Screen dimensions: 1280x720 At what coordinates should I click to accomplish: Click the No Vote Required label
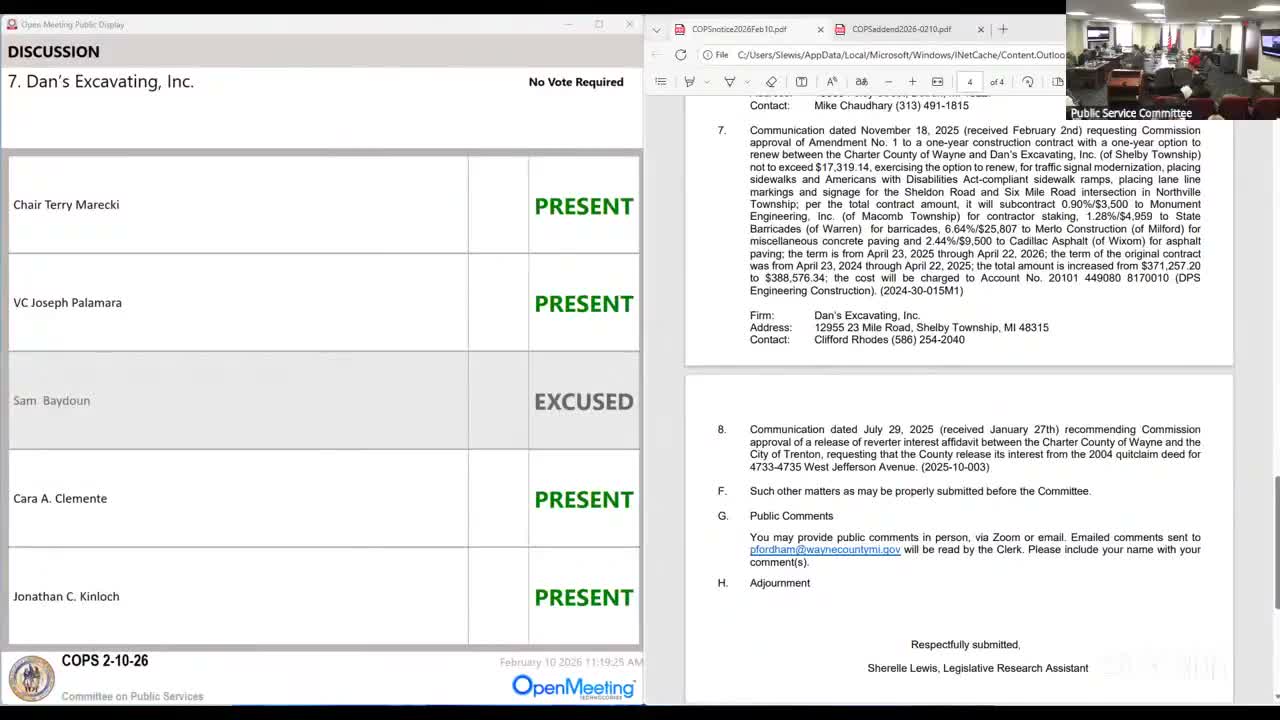click(576, 82)
